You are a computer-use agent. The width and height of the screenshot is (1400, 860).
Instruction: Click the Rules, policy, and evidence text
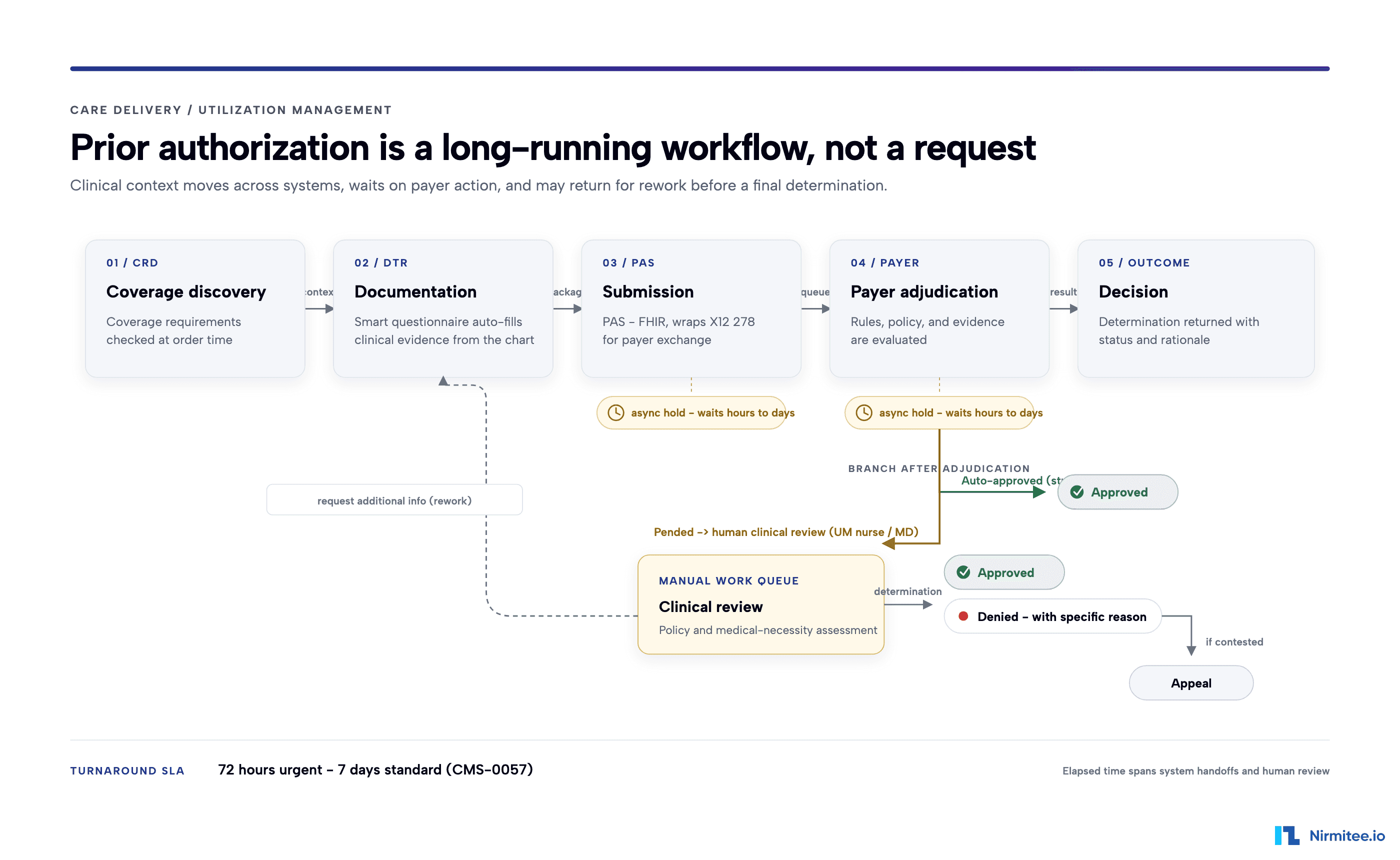coord(927,330)
